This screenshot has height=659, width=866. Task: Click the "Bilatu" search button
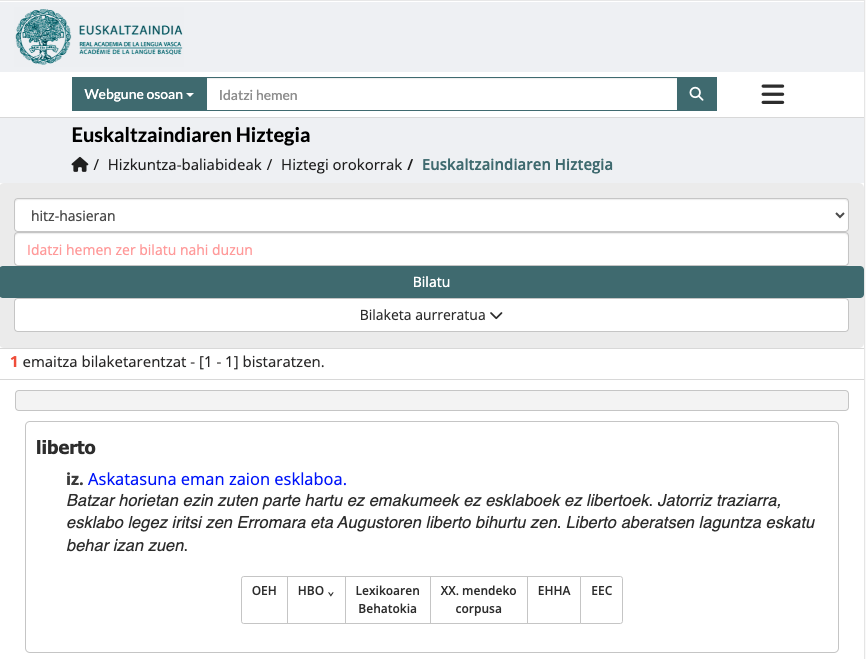(x=431, y=281)
